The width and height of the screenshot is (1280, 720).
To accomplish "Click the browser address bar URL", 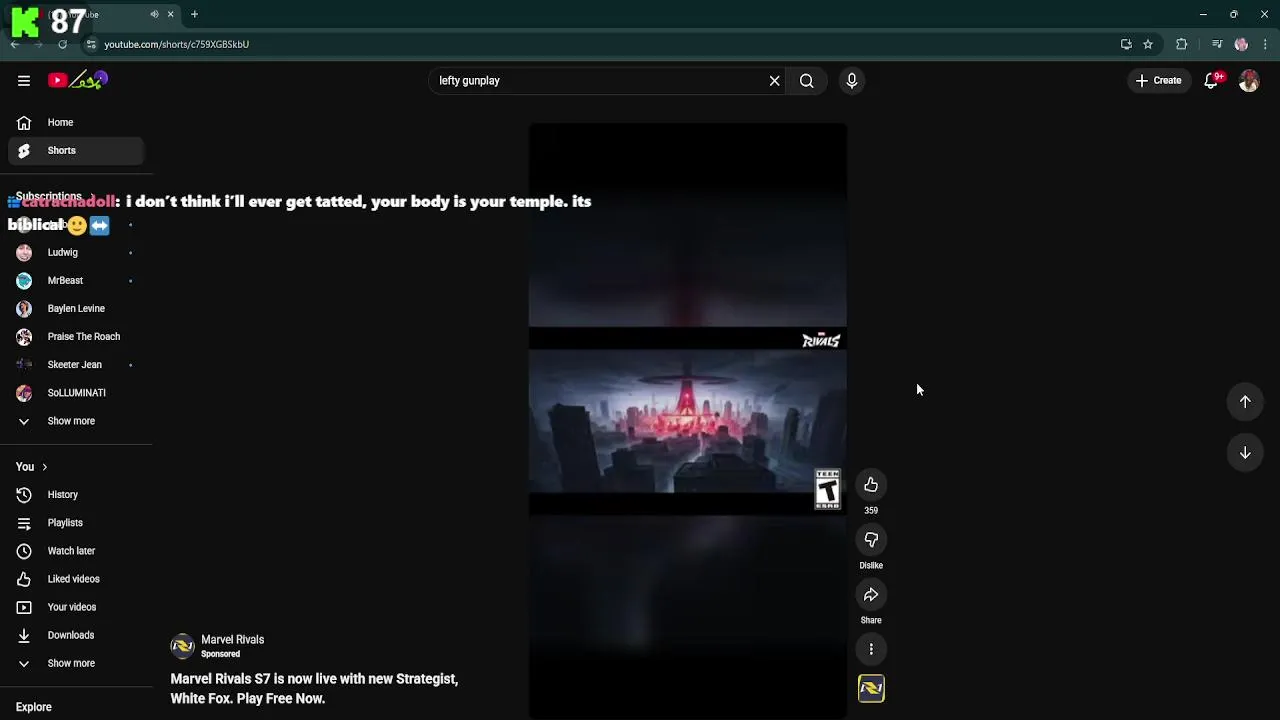I will [x=176, y=44].
